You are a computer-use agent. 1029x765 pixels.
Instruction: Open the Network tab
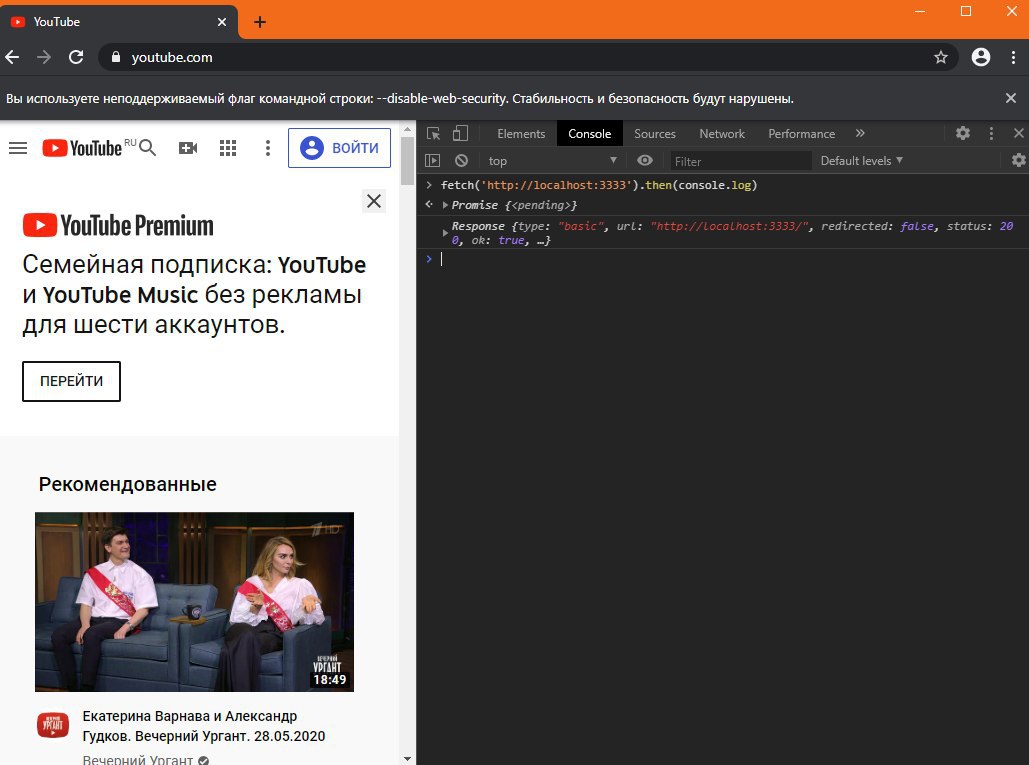click(722, 134)
